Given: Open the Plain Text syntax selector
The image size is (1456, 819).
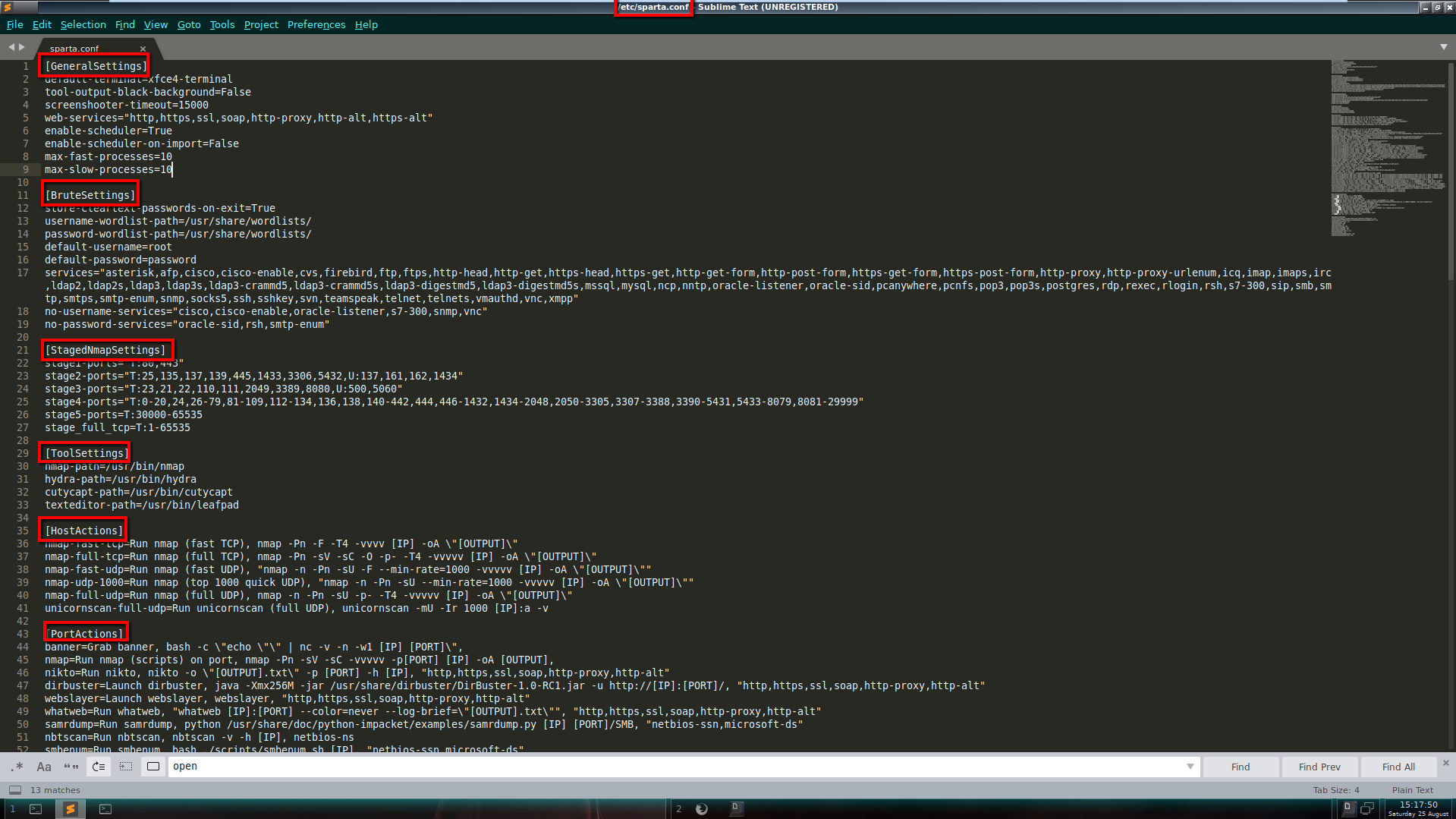Looking at the screenshot, I should point(1412,790).
